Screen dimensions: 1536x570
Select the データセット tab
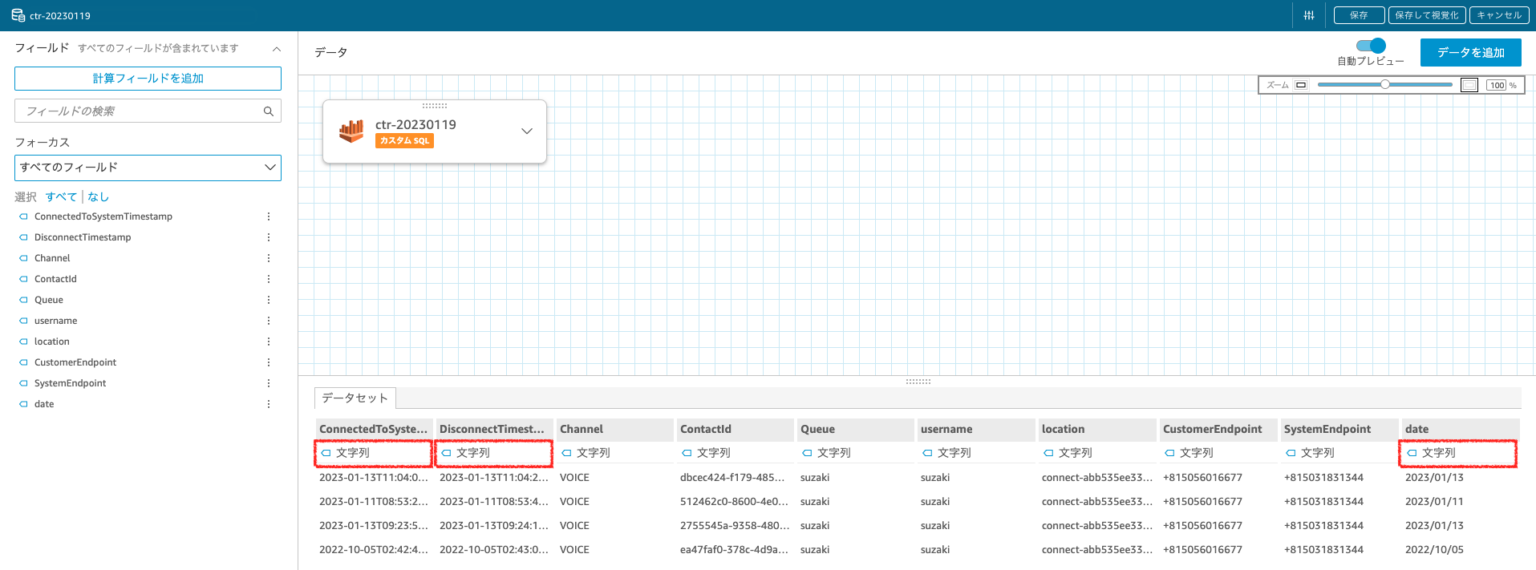tap(355, 398)
